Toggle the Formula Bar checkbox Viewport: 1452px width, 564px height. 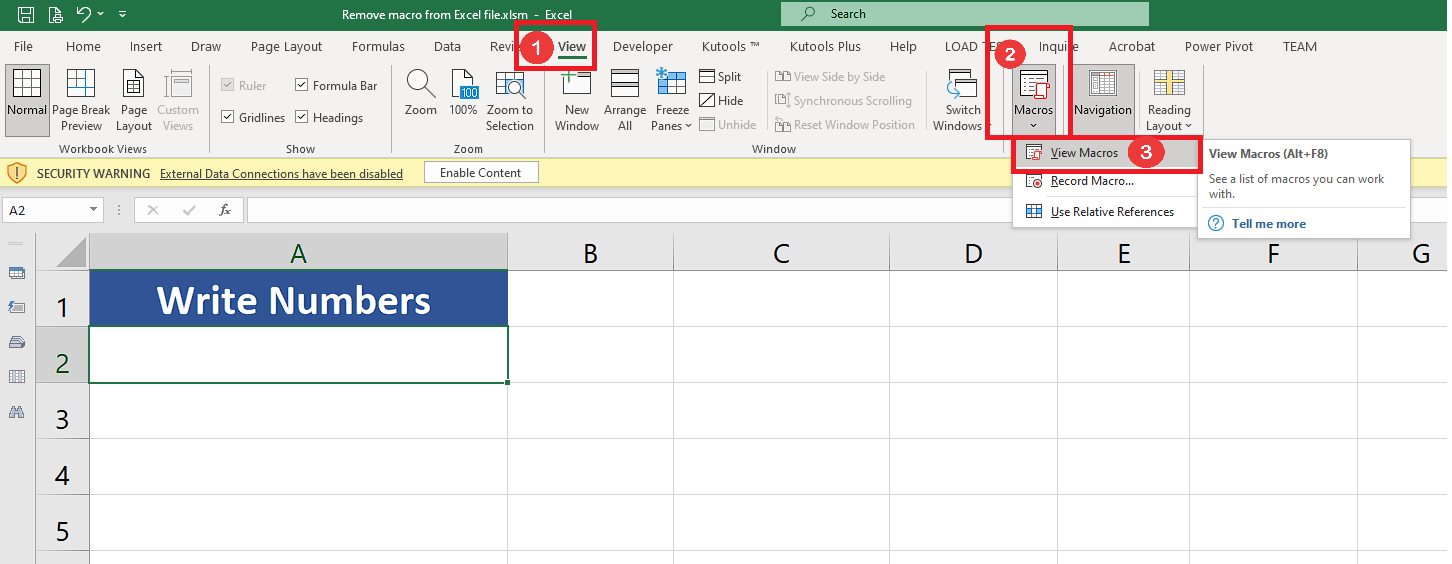pos(301,86)
